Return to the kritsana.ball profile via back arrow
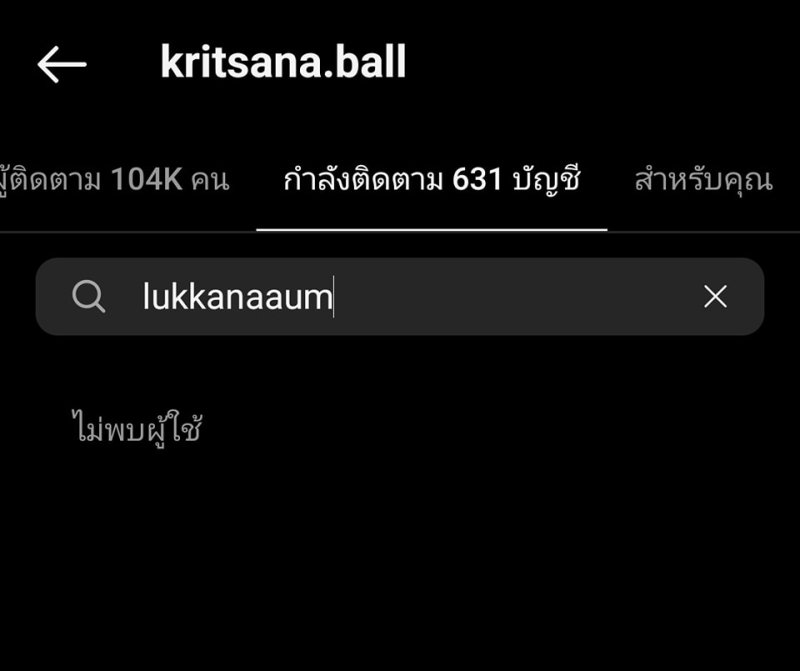This screenshot has height=671, width=800. pos(62,64)
